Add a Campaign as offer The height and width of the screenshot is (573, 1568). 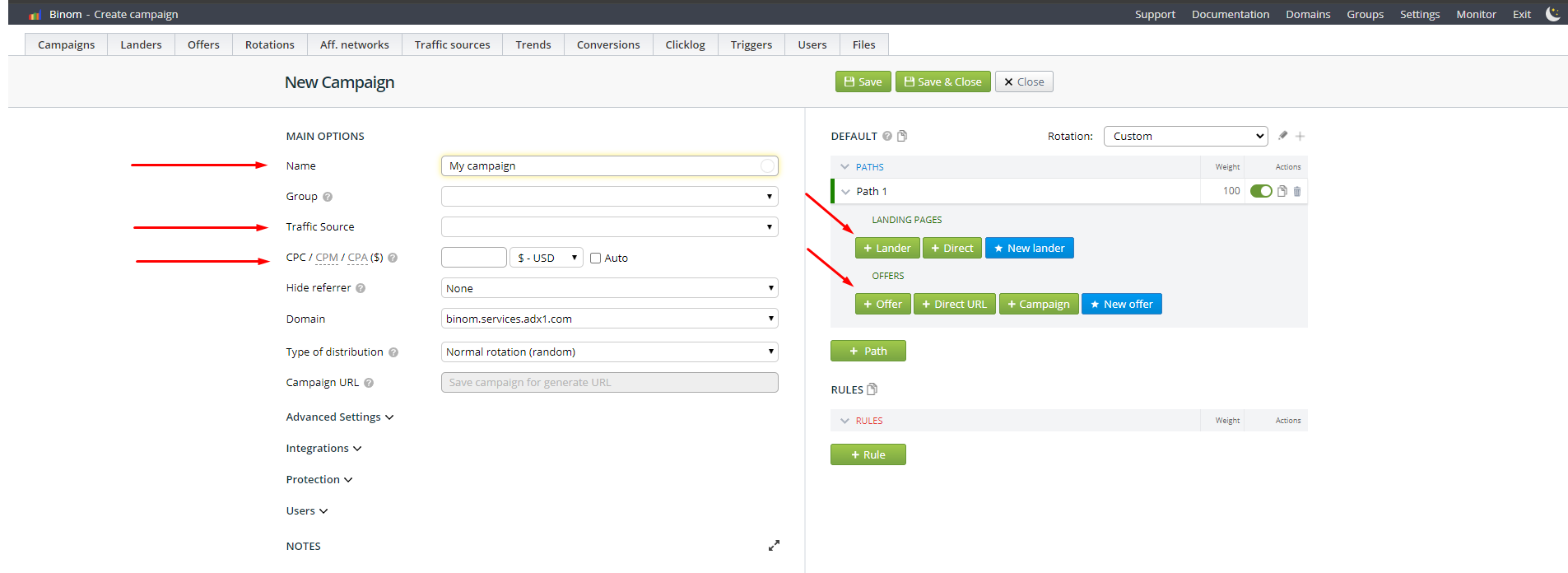(1039, 304)
